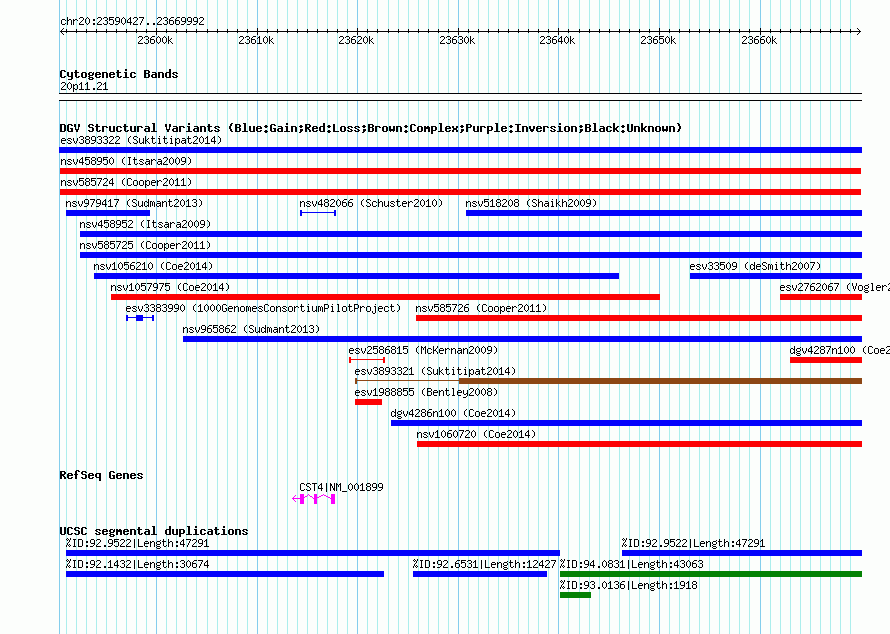Click the ruler's right arrow end

(859, 31)
